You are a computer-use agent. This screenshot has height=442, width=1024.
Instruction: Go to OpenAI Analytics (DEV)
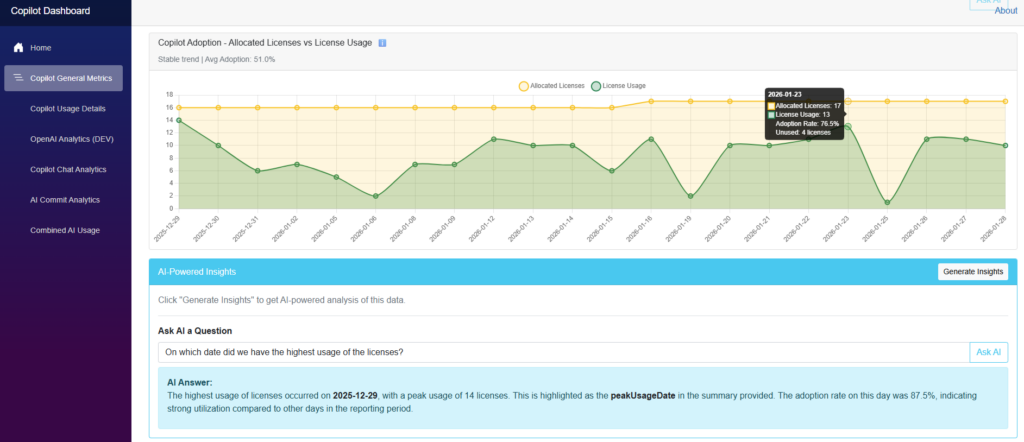click(x=72, y=139)
